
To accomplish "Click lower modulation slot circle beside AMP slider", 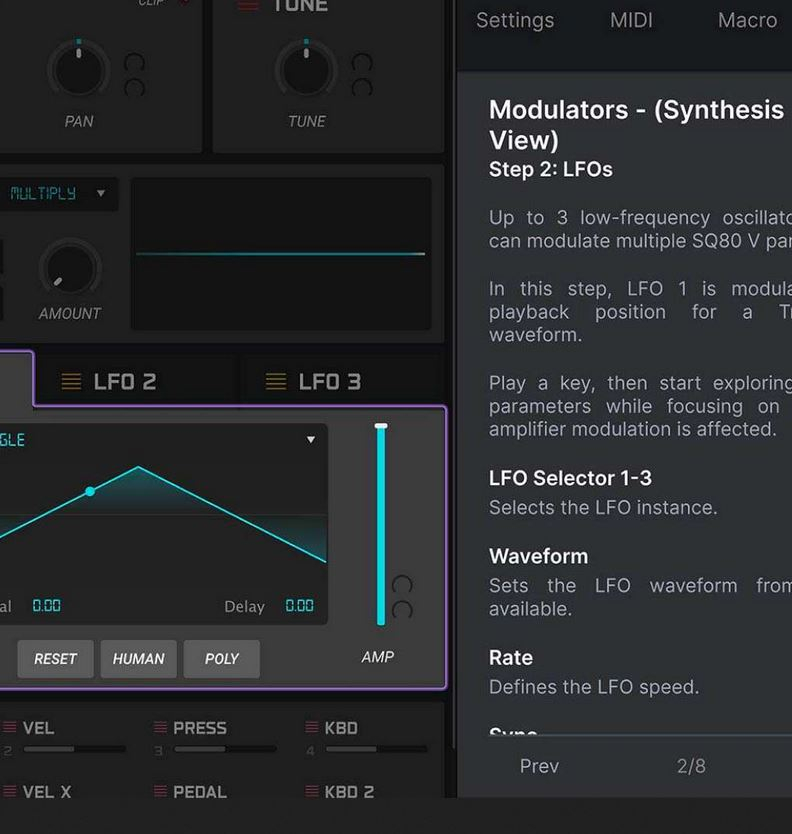I will pos(402,610).
